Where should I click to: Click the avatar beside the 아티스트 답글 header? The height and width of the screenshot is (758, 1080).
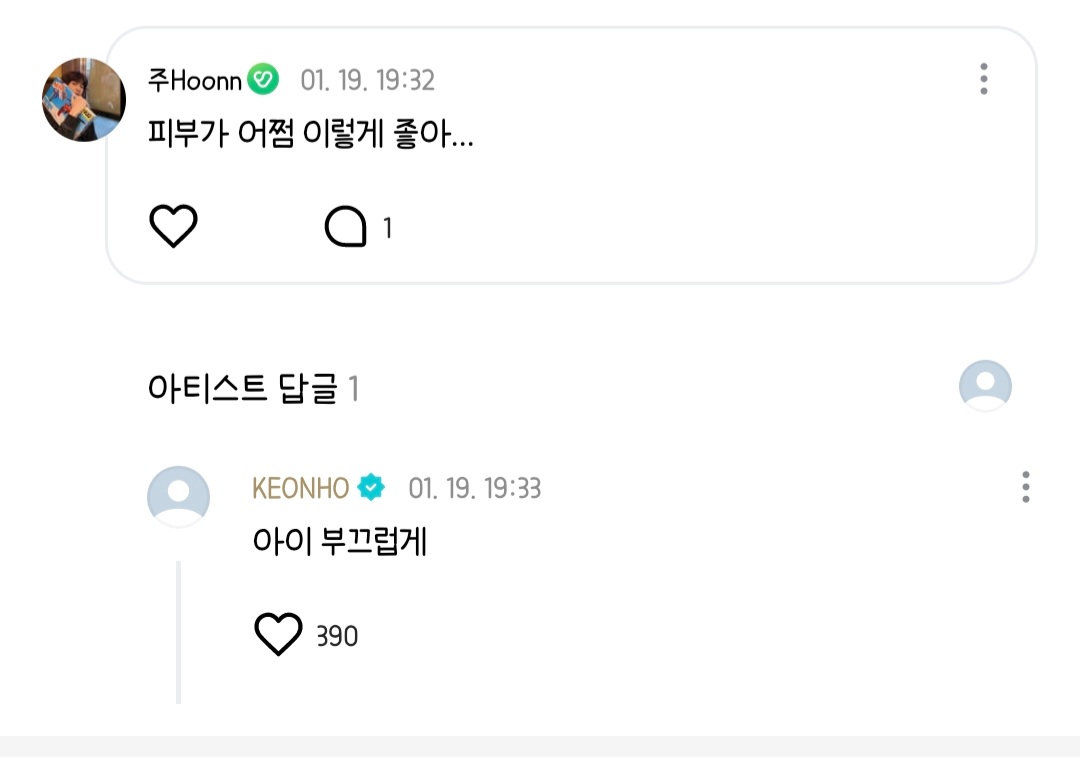pos(985,386)
